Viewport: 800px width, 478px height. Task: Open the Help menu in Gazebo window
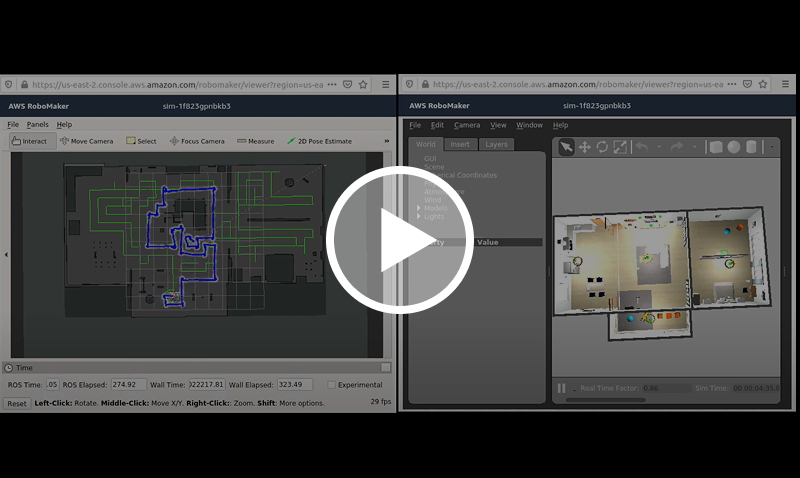pos(560,125)
